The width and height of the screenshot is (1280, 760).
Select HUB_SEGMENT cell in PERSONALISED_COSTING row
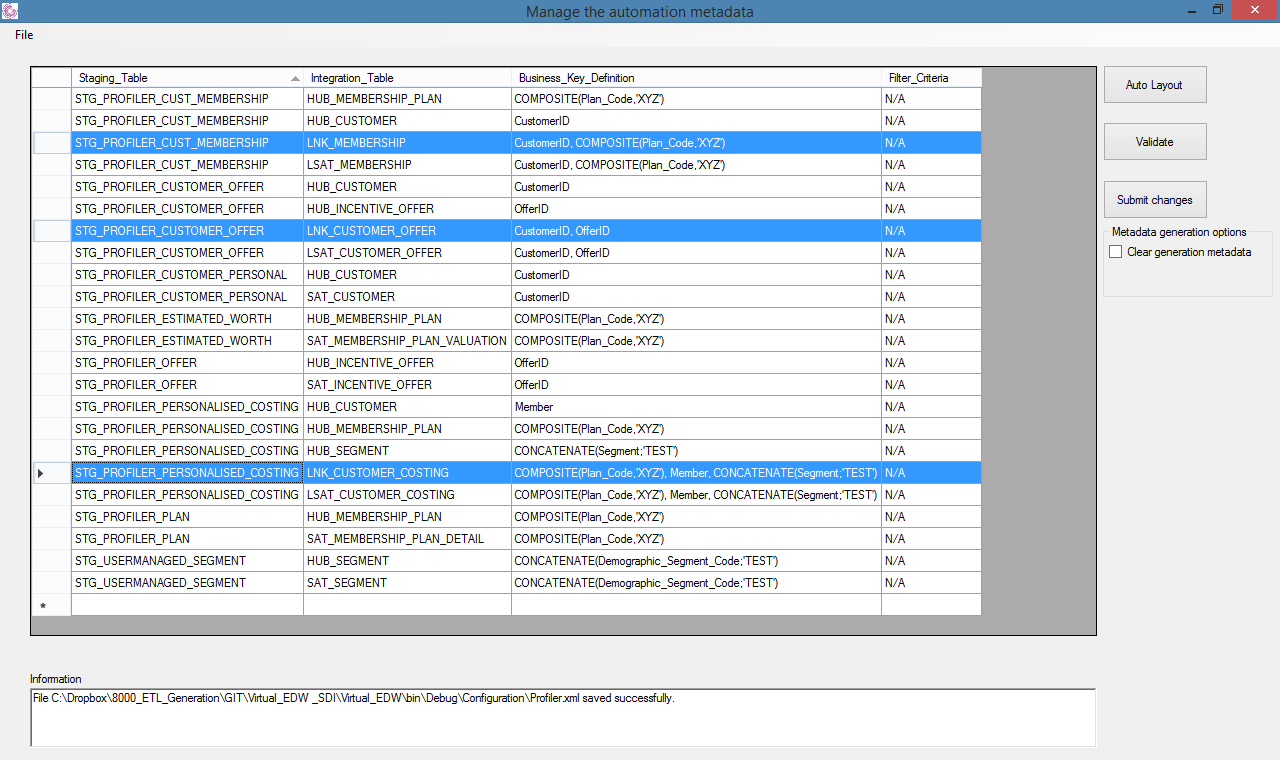[x=407, y=451]
